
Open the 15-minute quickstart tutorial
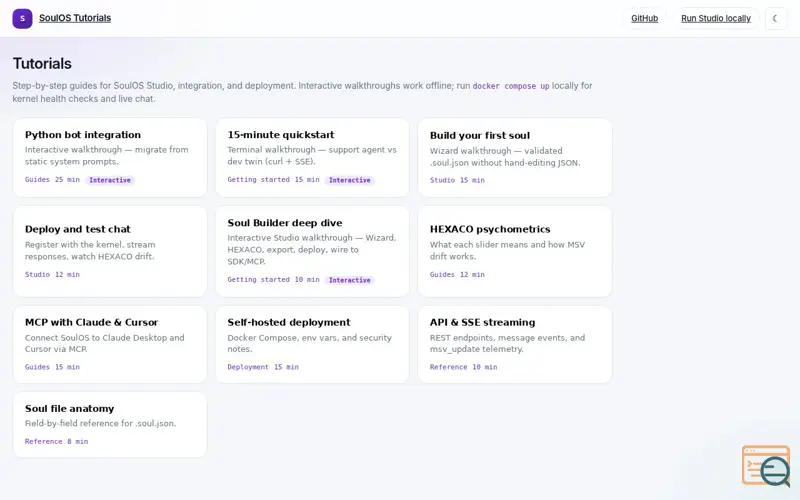[312, 157]
